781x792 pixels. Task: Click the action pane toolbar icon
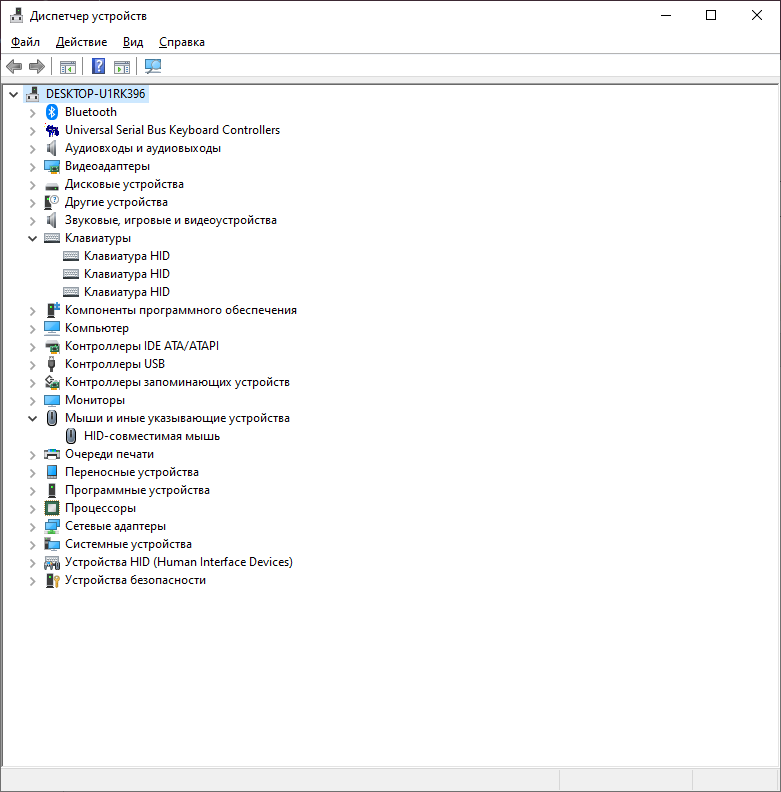tap(122, 66)
